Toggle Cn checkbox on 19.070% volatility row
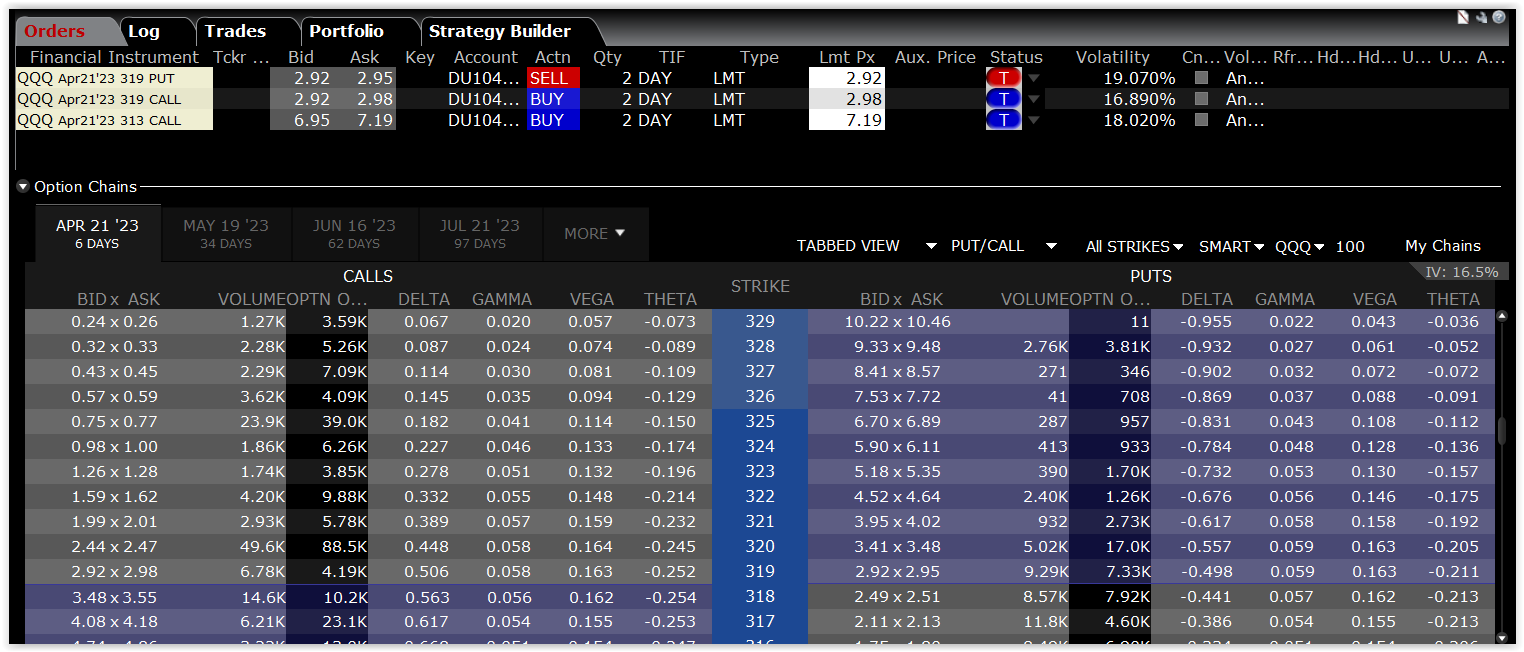Image resolution: width=1524 pixels, height=652 pixels. click(1201, 78)
